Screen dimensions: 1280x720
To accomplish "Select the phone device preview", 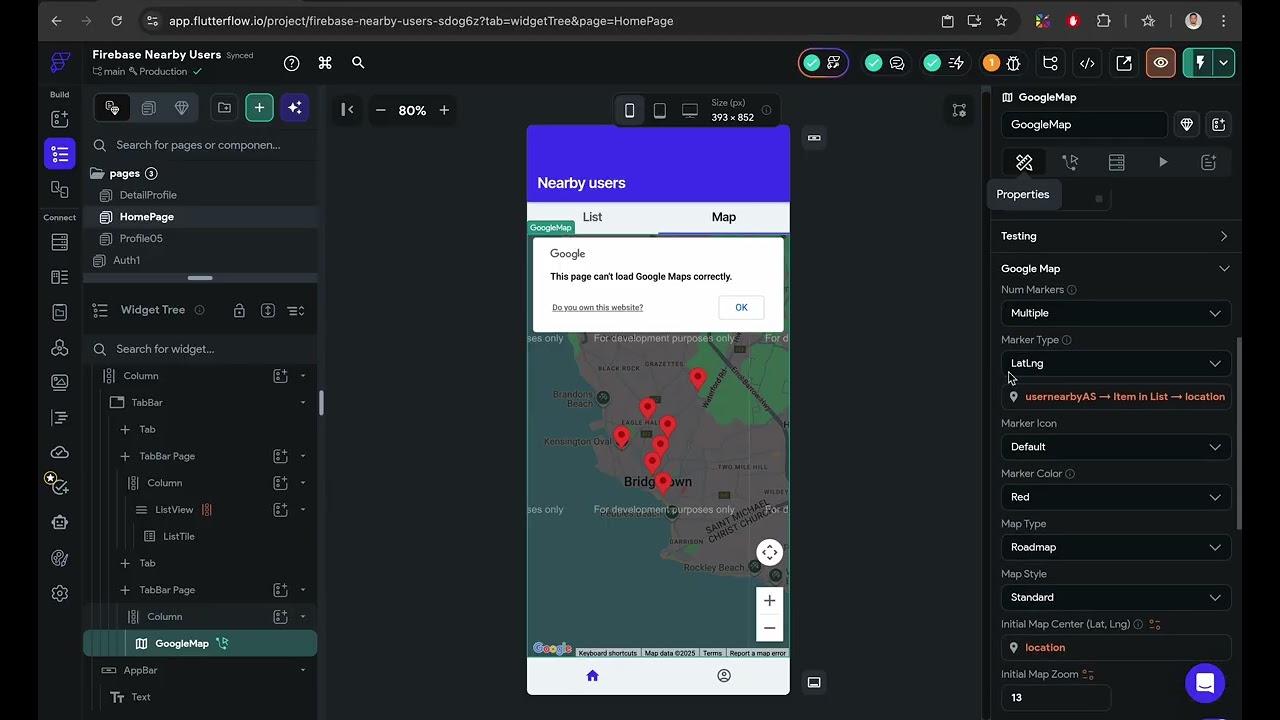I will pos(629,110).
